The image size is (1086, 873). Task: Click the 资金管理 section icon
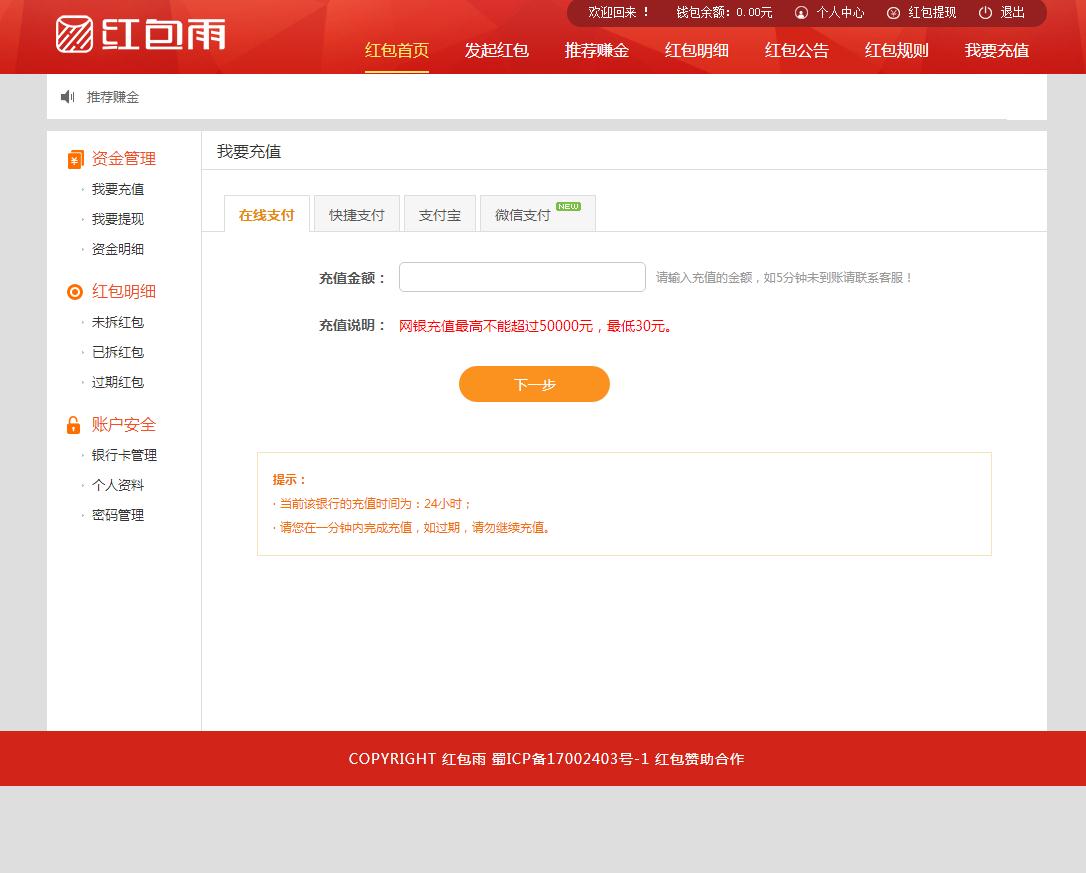coord(75,159)
